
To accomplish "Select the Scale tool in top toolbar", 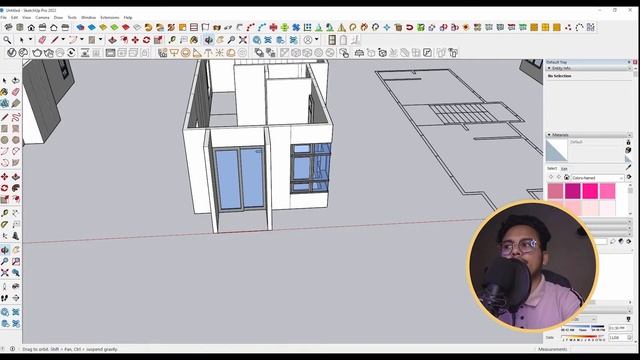I will click(158, 40).
